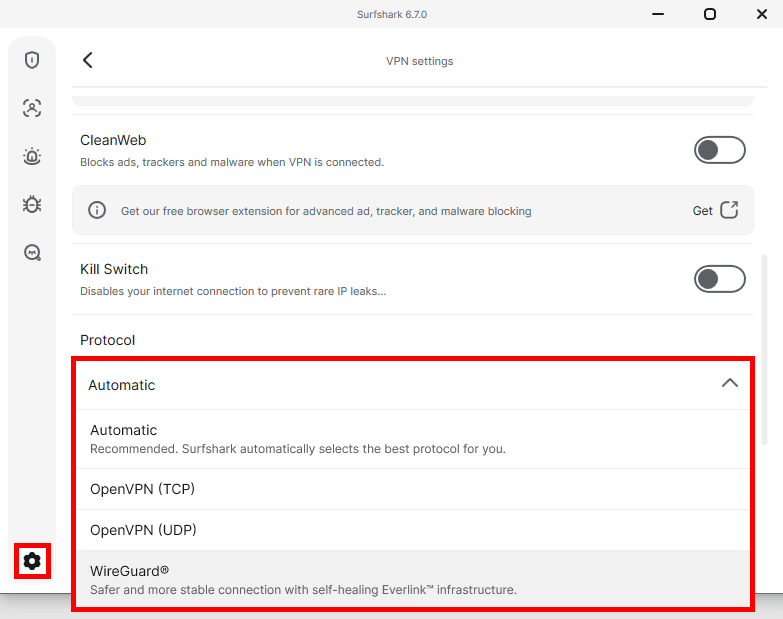Toggle the CleanWeb switch
The height and width of the screenshot is (619, 783).
pos(720,150)
